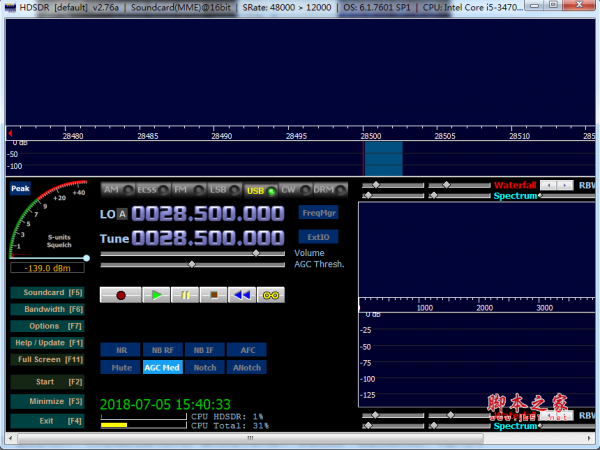The image size is (600, 450).
Task: Click the cyan Spectrum label at top
Action: coord(515,196)
